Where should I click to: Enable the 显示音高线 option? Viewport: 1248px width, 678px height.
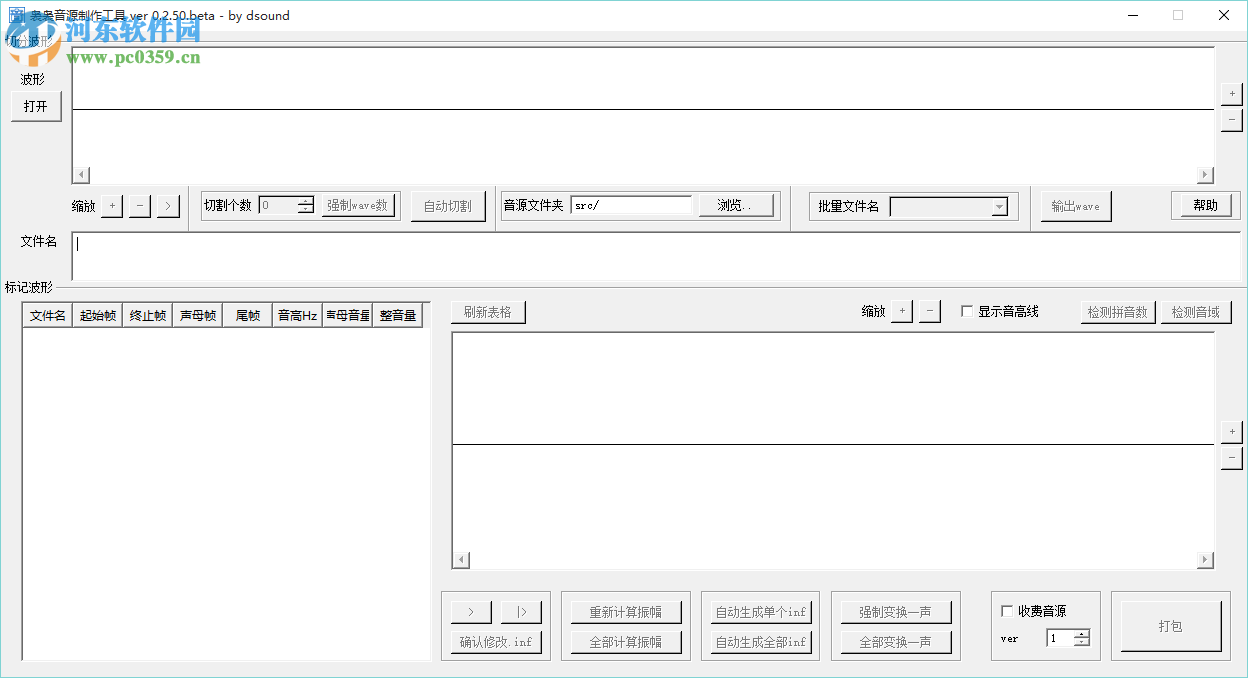pos(966,310)
